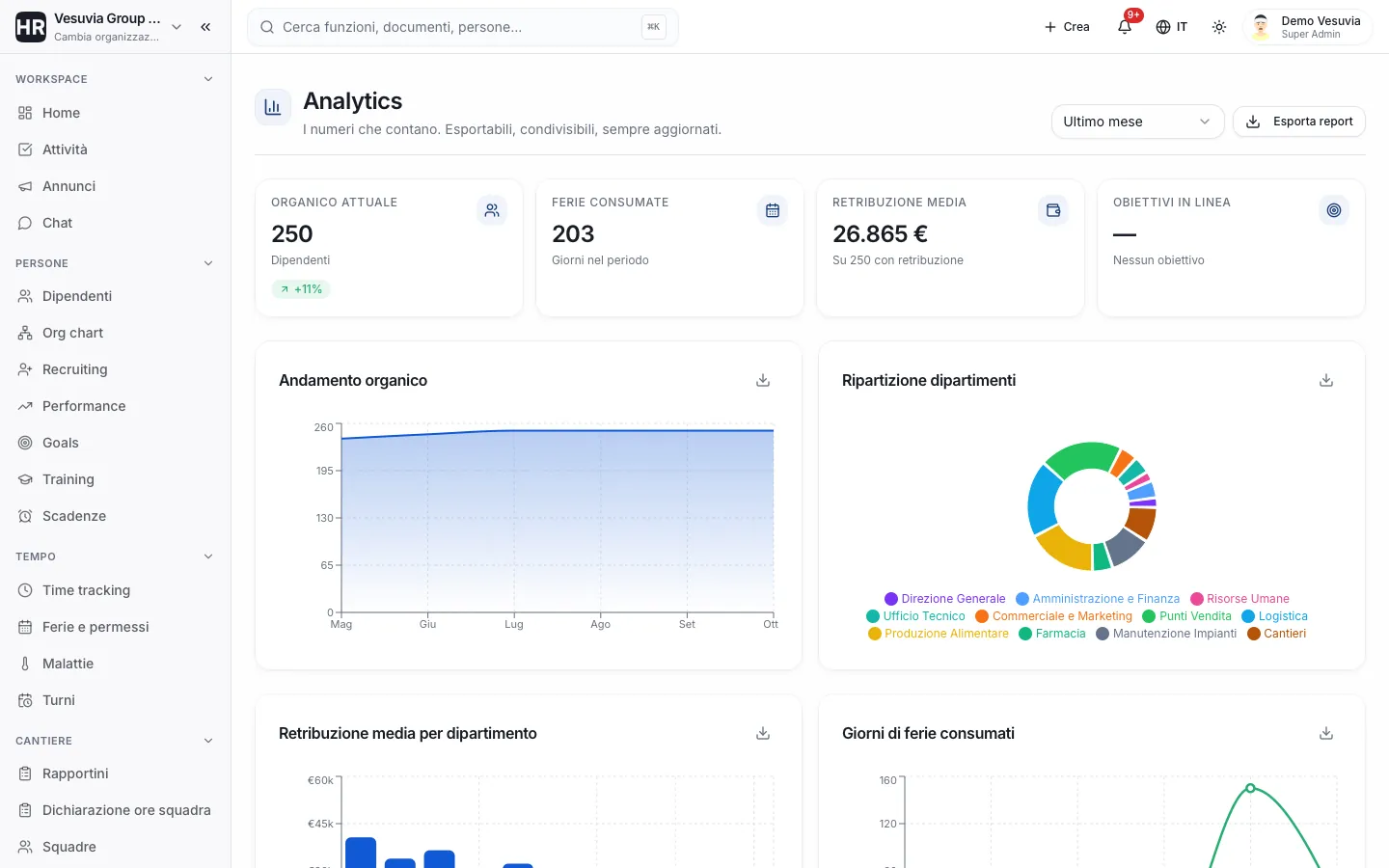Open Dipendenti in the sidebar

pyautogui.click(x=116, y=296)
